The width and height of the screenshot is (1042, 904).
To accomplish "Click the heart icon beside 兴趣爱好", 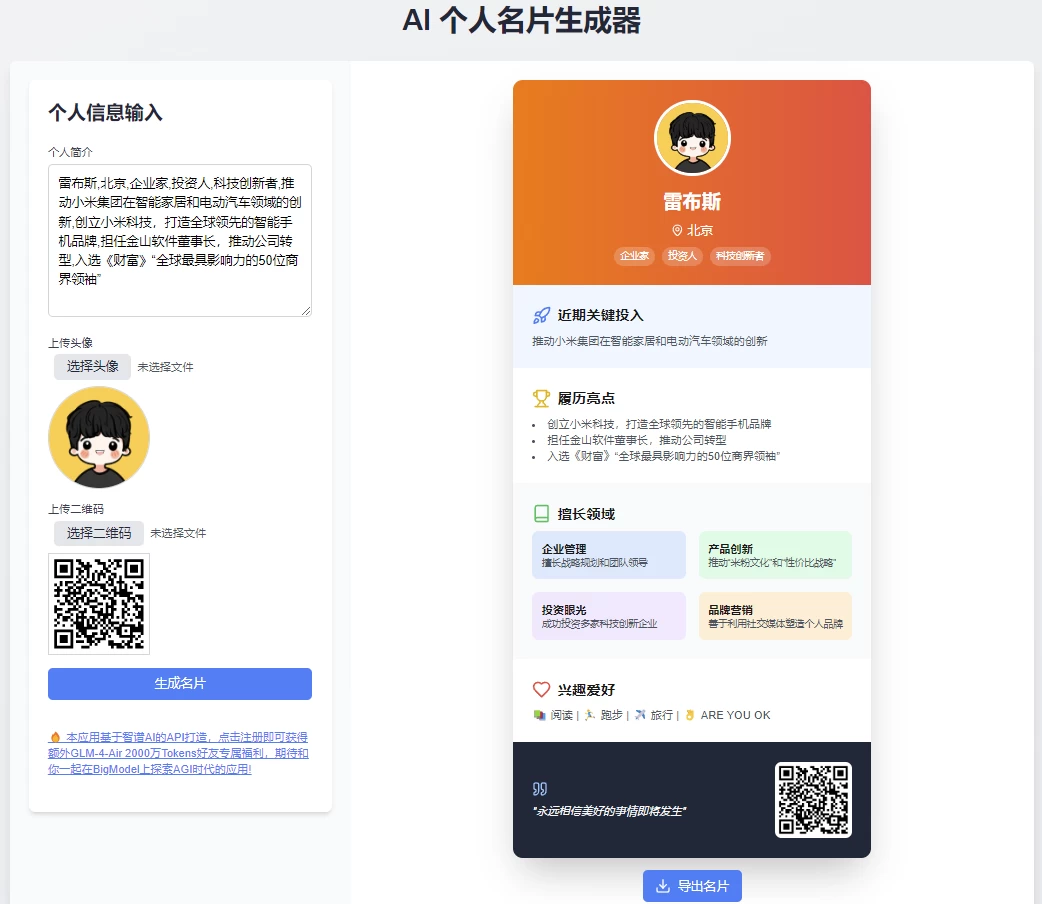I will [x=541, y=689].
